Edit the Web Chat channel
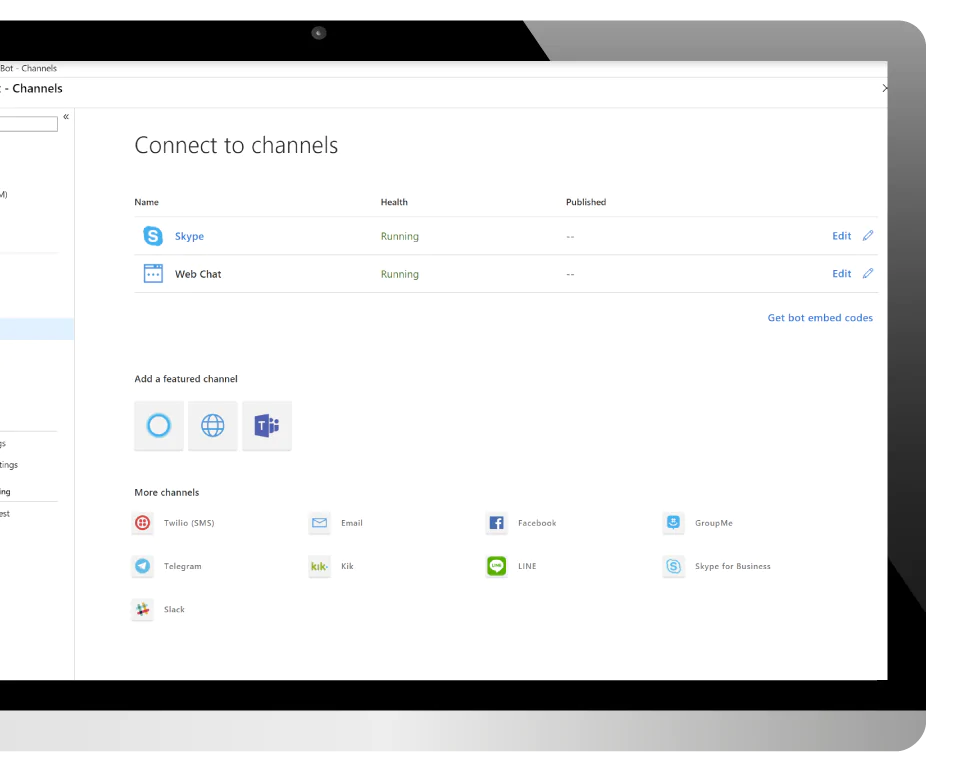This screenshot has width=973, height=768. click(x=841, y=274)
